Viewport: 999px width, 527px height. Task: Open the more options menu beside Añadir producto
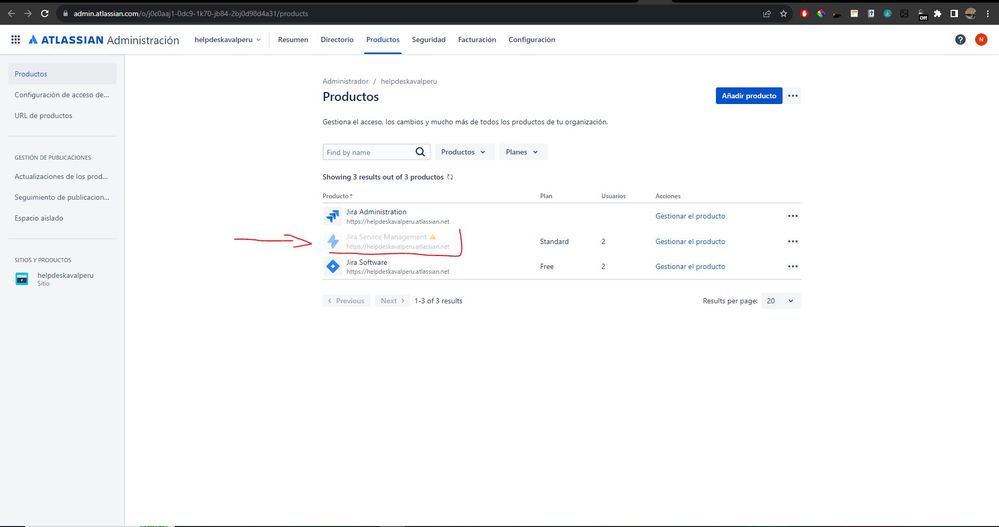(793, 96)
